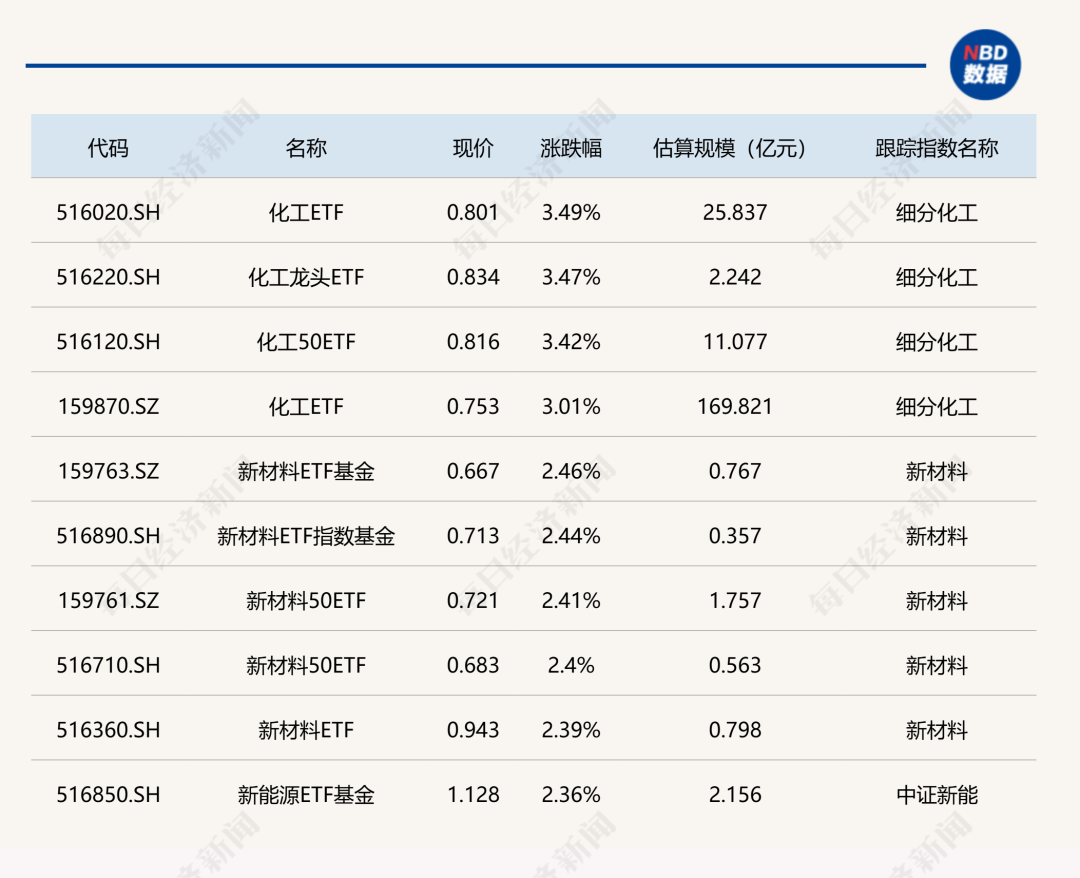Select the 代码 column header
The width and height of the screenshot is (1080, 878).
[107, 146]
